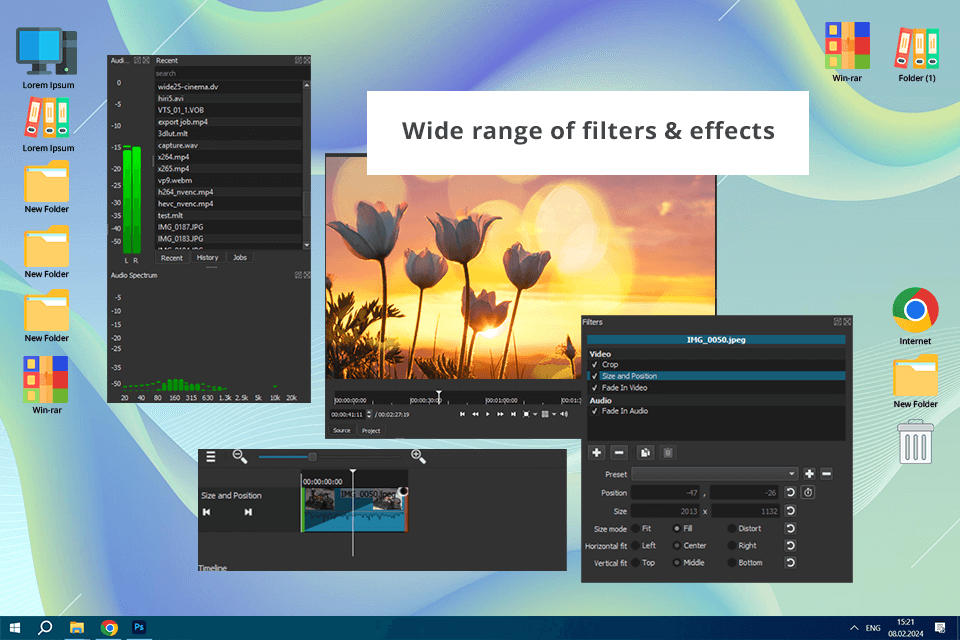The width and height of the screenshot is (960, 640).
Task: Choose Top vertical fit
Action: click(x=636, y=563)
